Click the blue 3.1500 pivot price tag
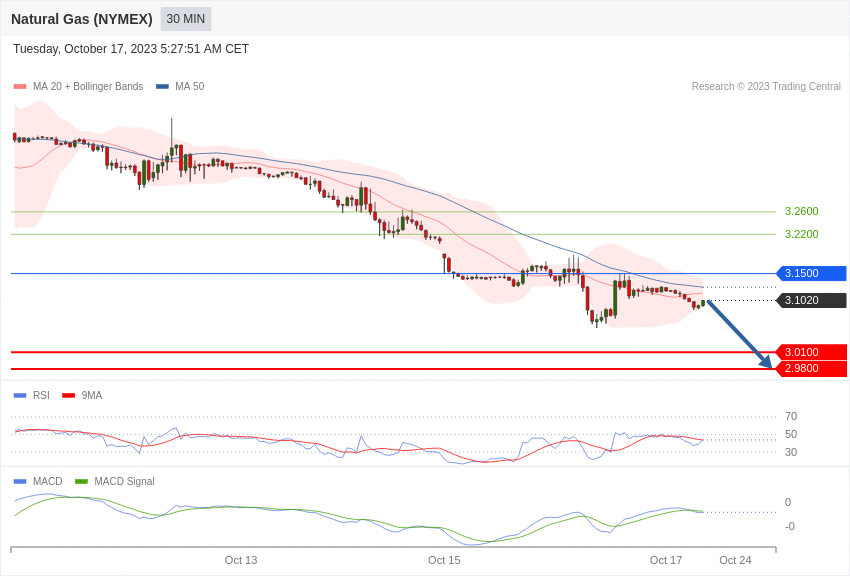The image size is (850, 576). (x=812, y=273)
